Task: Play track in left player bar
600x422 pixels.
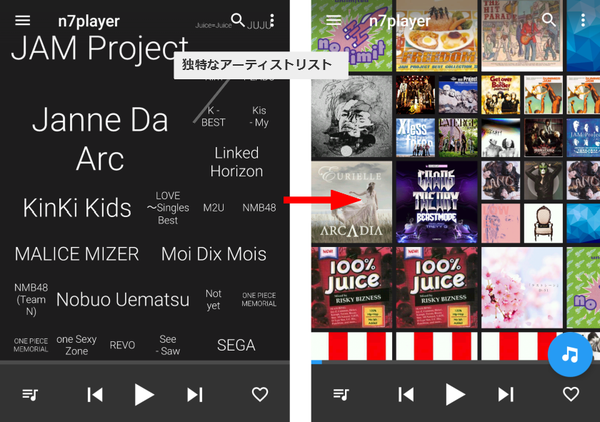Action: (144, 395)
